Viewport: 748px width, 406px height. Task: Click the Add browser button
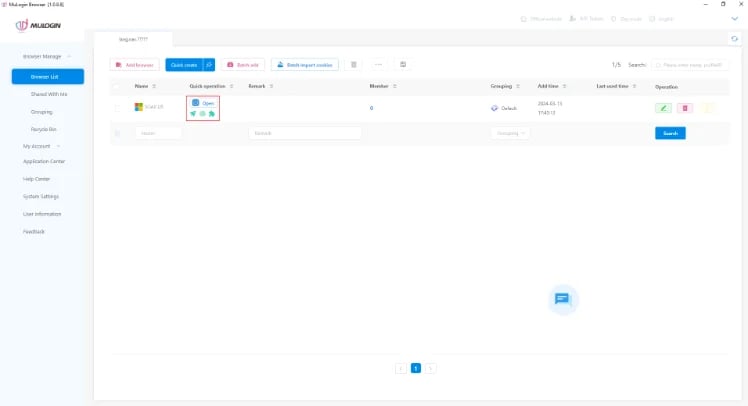tap(134, 64)
